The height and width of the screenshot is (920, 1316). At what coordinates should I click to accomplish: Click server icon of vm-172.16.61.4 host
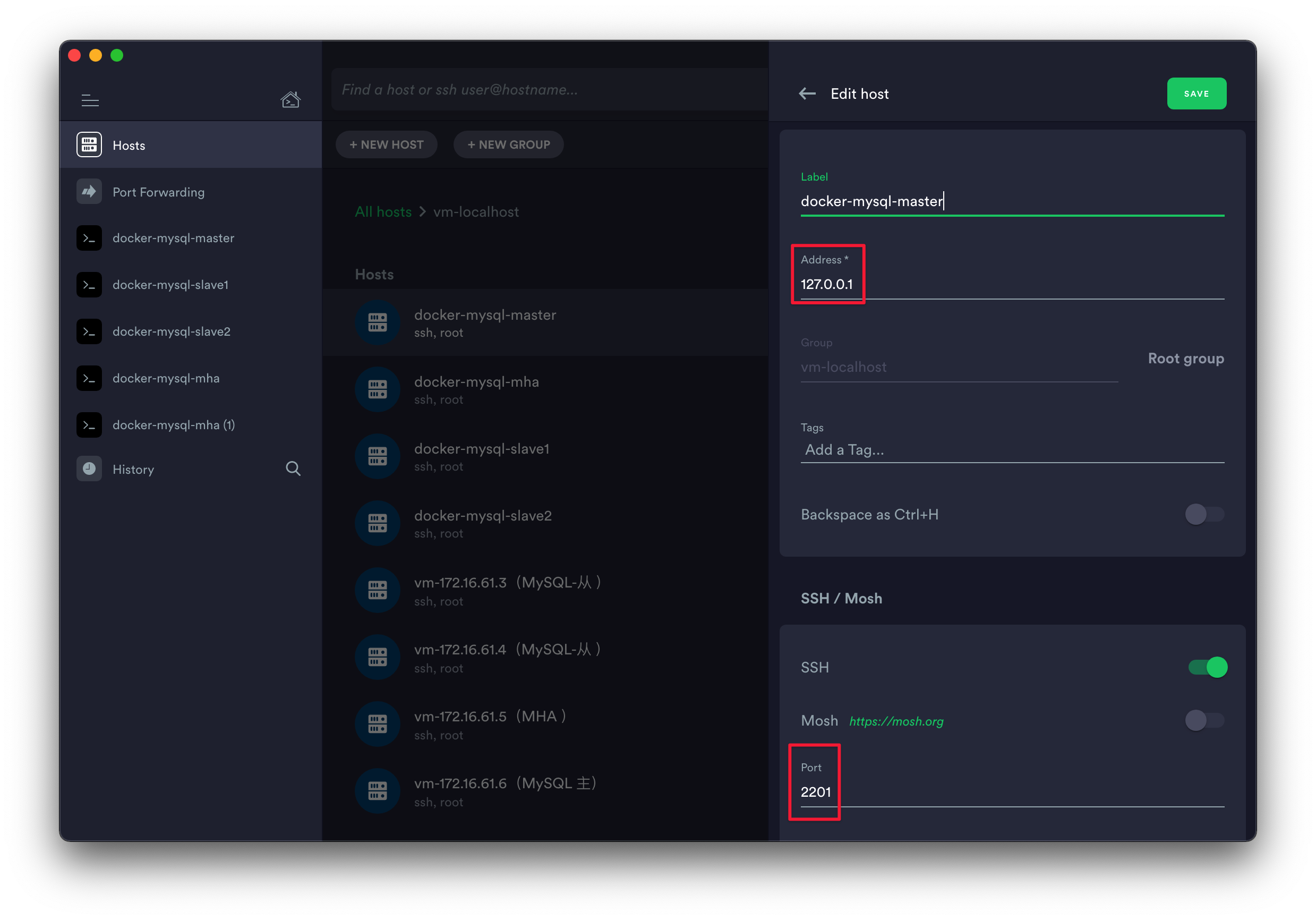[x=377, y=658]
